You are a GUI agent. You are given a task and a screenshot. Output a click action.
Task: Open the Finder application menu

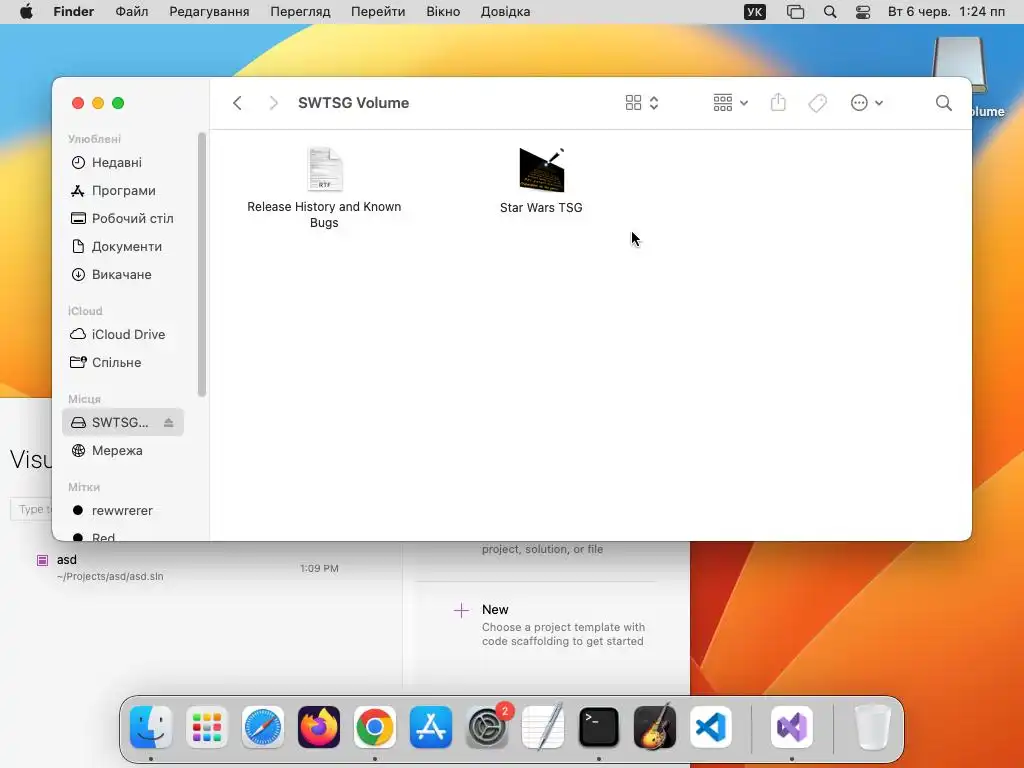tap(74, 12)
